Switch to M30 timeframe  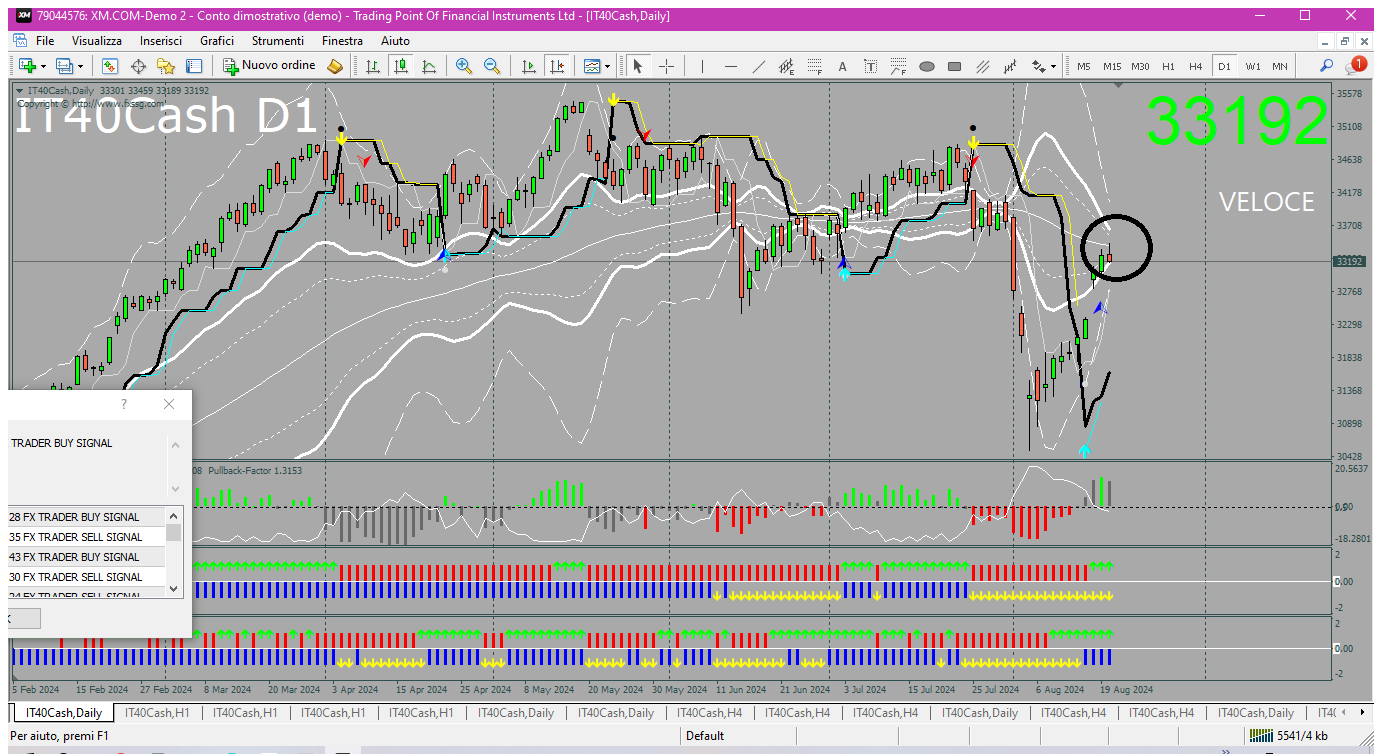click(1140, 66)
